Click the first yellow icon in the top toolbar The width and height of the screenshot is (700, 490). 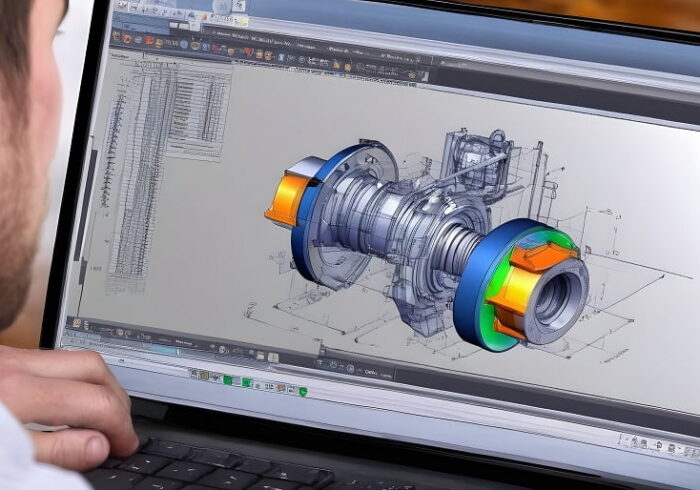coord(116,36)
